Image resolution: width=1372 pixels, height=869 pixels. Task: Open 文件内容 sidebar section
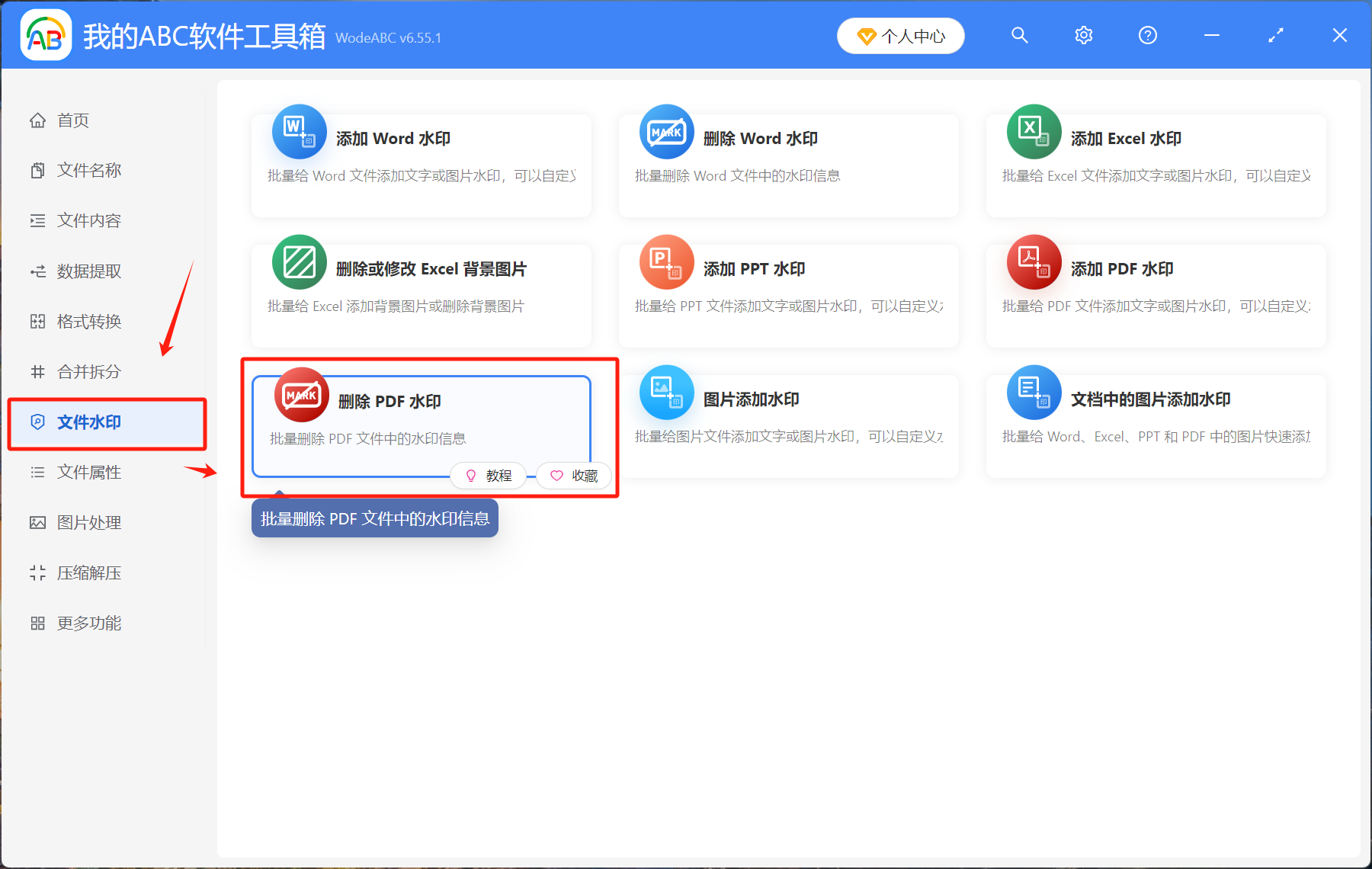coord(89,220)
